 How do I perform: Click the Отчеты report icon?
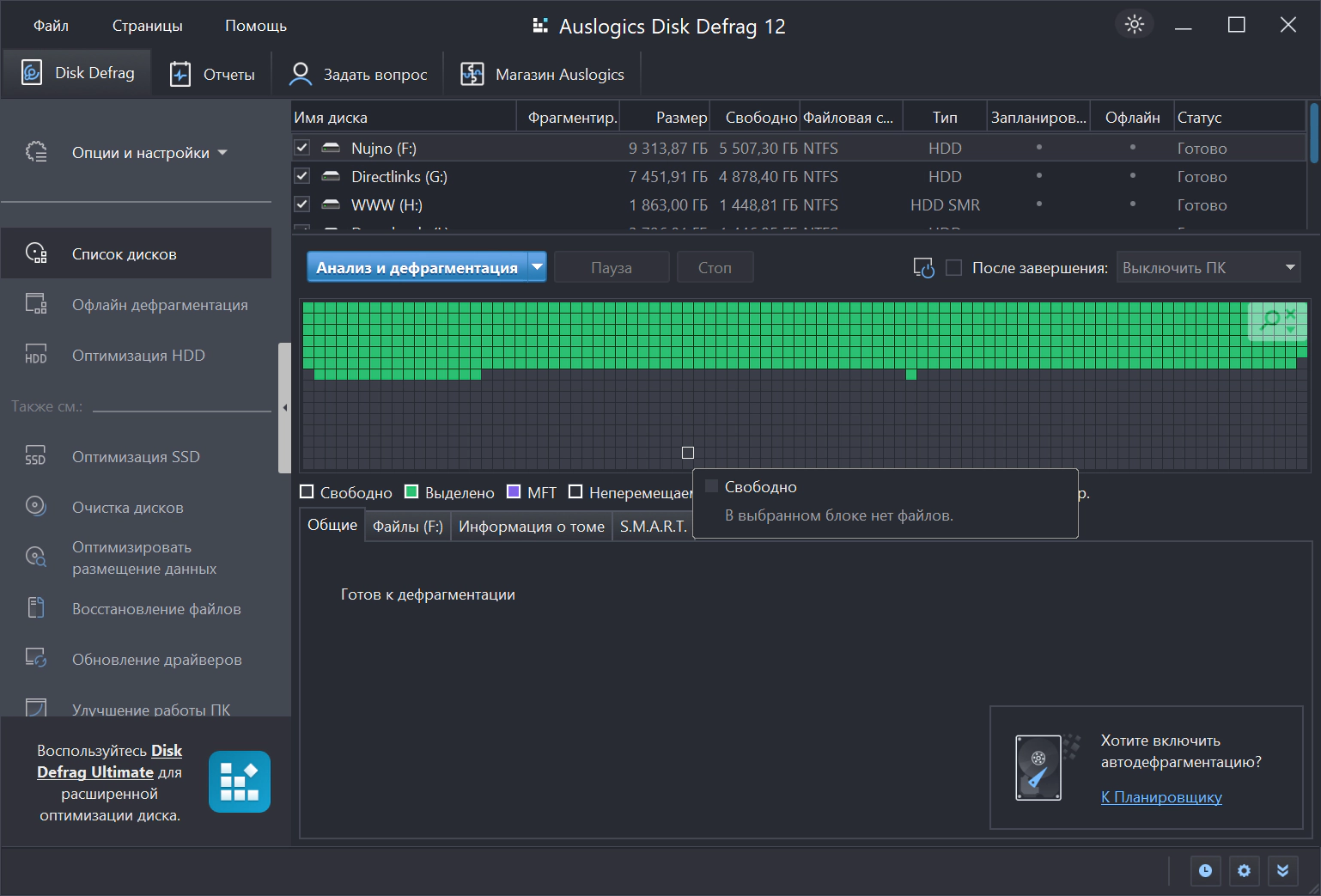[x=180, y=75]
